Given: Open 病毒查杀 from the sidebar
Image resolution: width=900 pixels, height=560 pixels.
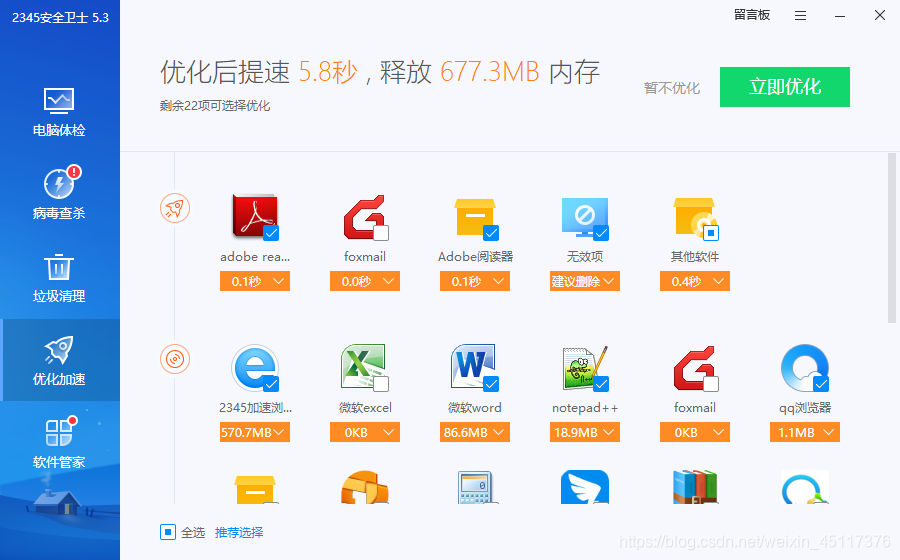Looking at the screenshot, I should [x=59, y=193].
